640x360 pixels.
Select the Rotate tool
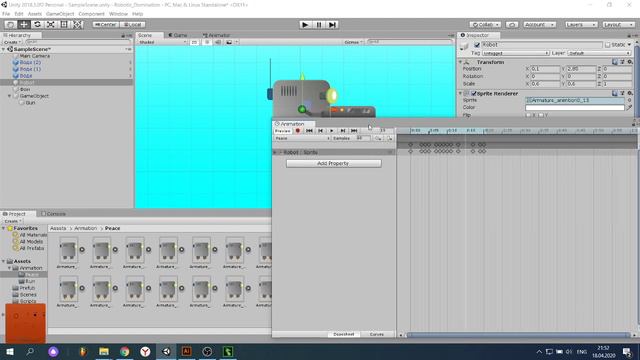(38, 24)
